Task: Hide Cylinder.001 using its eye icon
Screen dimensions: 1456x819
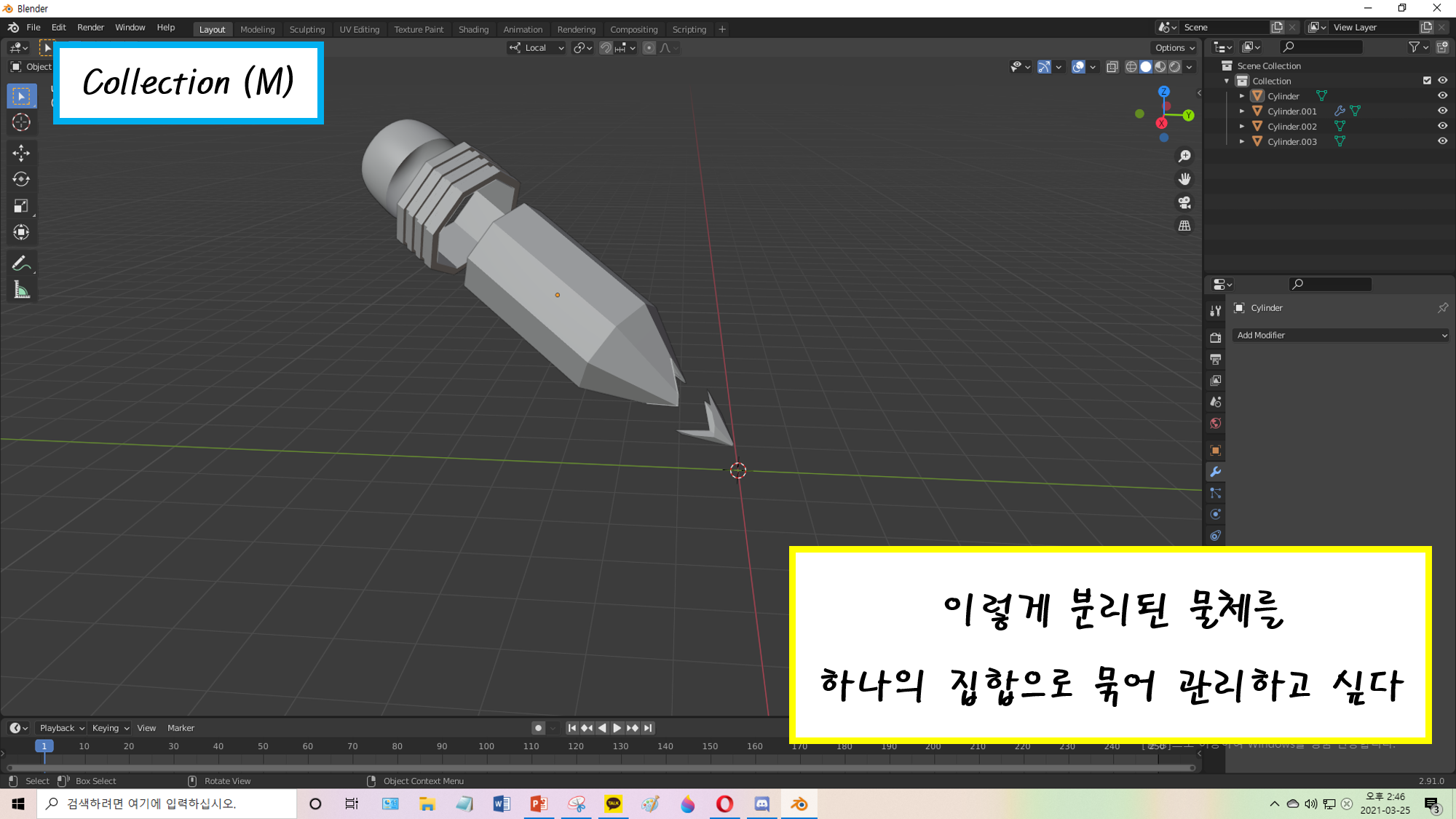Action: 1442,111
